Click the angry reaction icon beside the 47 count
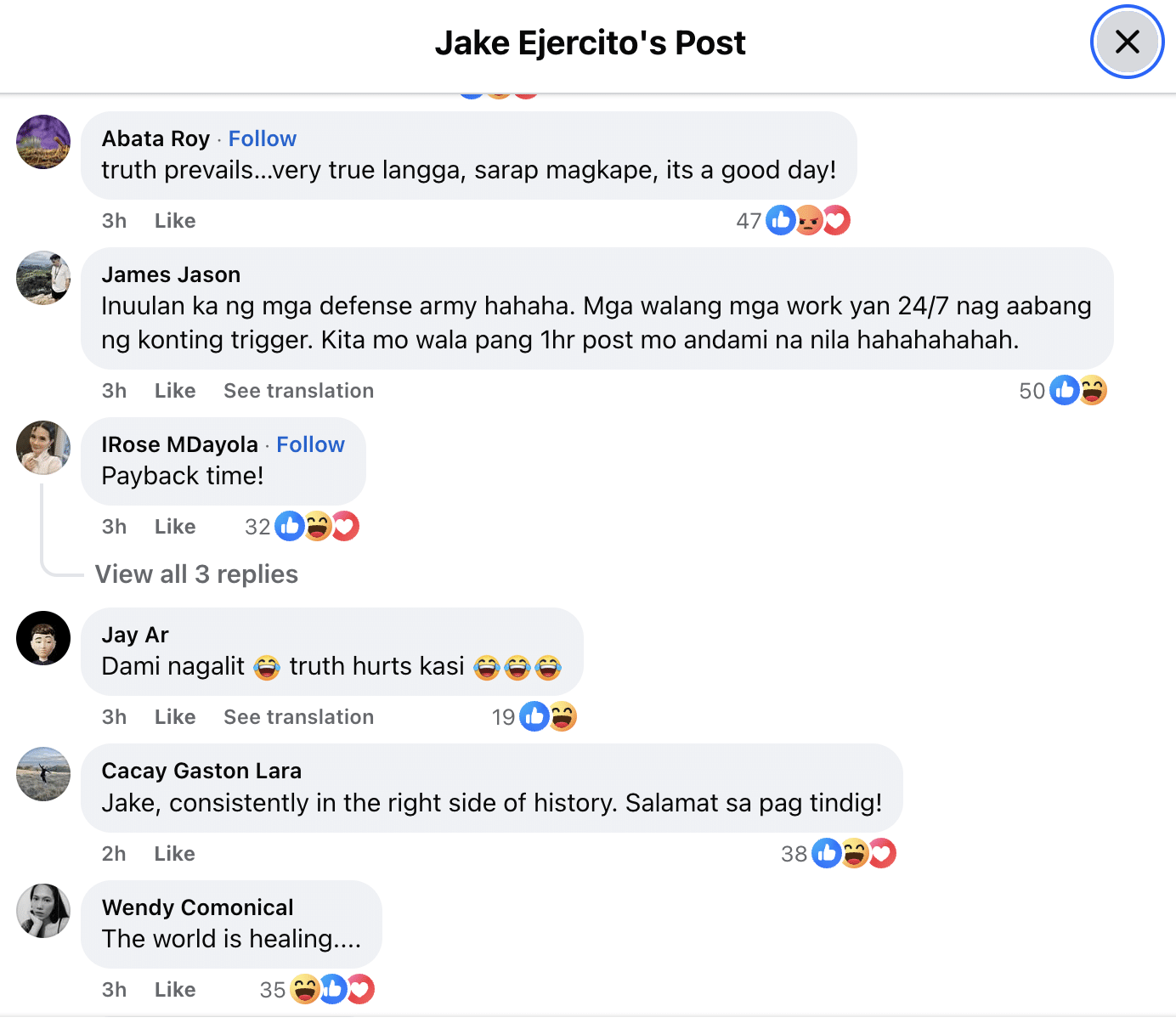Image resolution: width=1176 pixels, height=1023 pixels. click(x=807, y=220)
